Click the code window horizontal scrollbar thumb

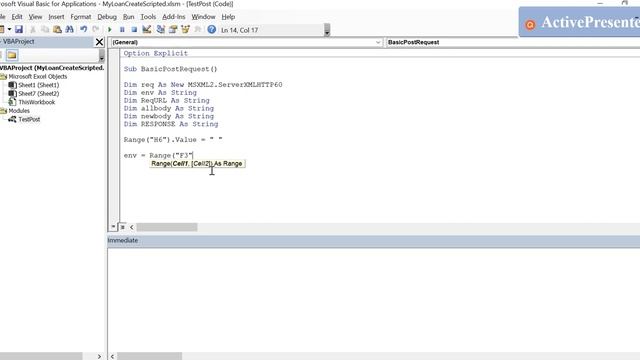(x=167, y=227)
